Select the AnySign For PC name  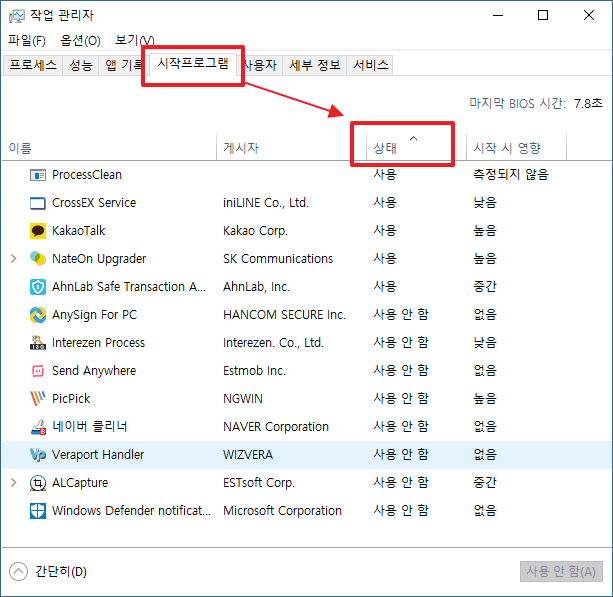pyautogui.click(x=95, y=315)
